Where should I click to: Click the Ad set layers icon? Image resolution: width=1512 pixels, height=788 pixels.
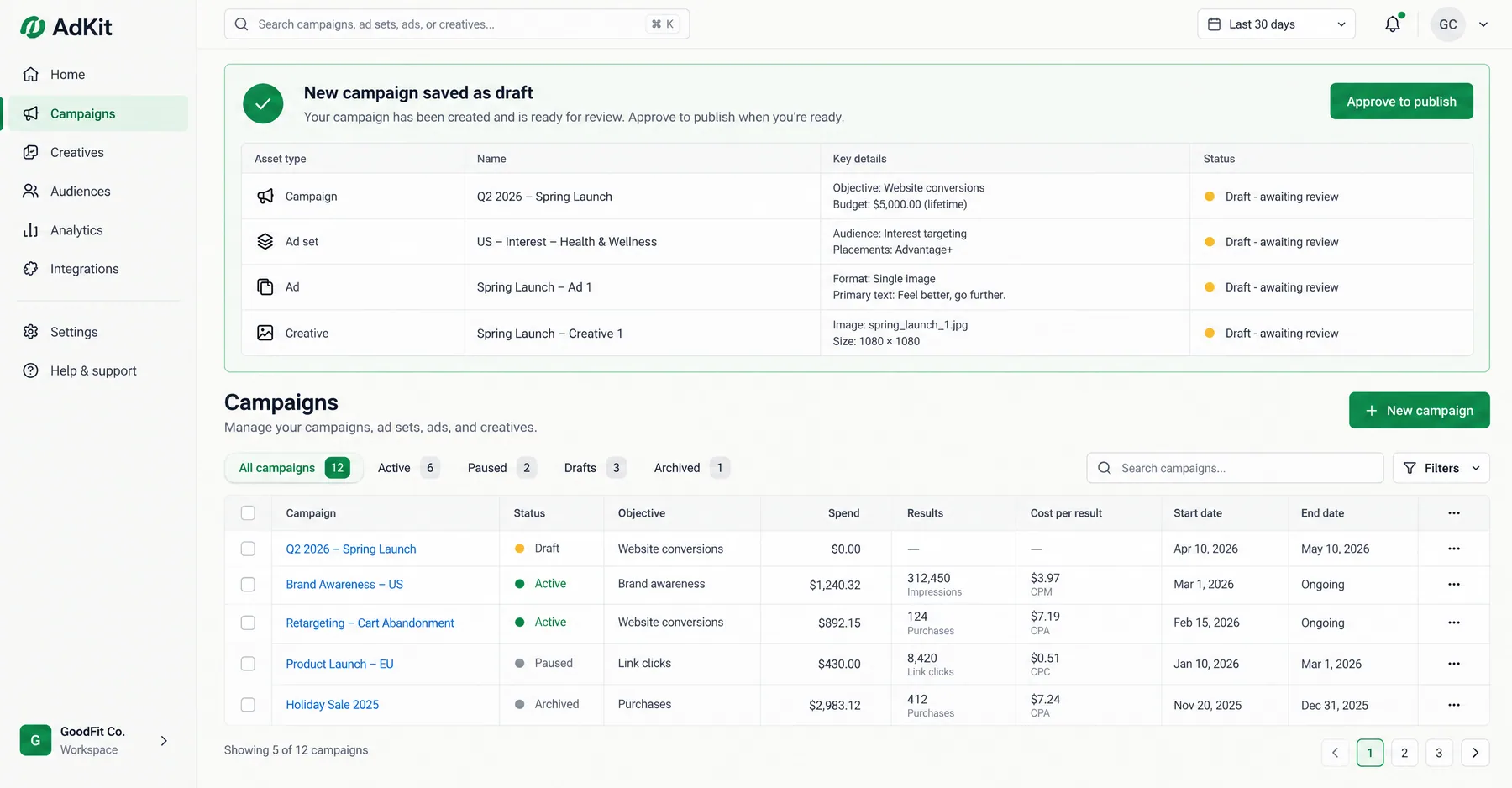click(265, 241)
